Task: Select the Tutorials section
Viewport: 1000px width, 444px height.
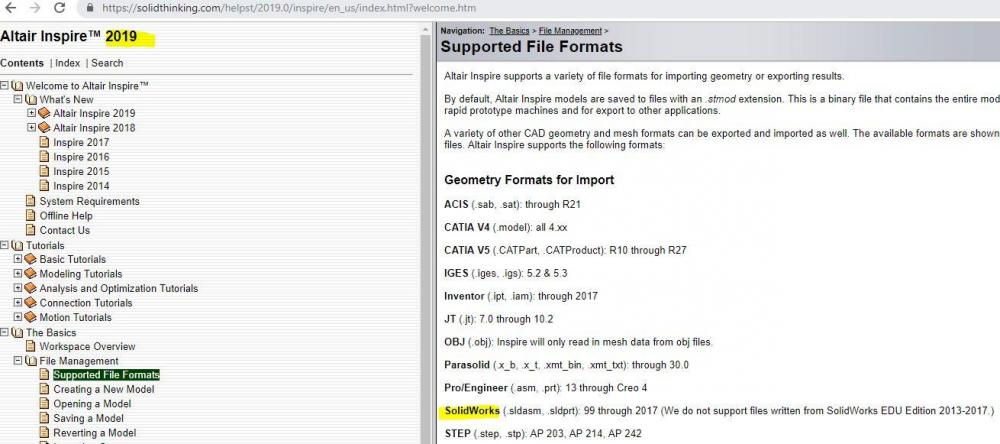Action: 45,246
